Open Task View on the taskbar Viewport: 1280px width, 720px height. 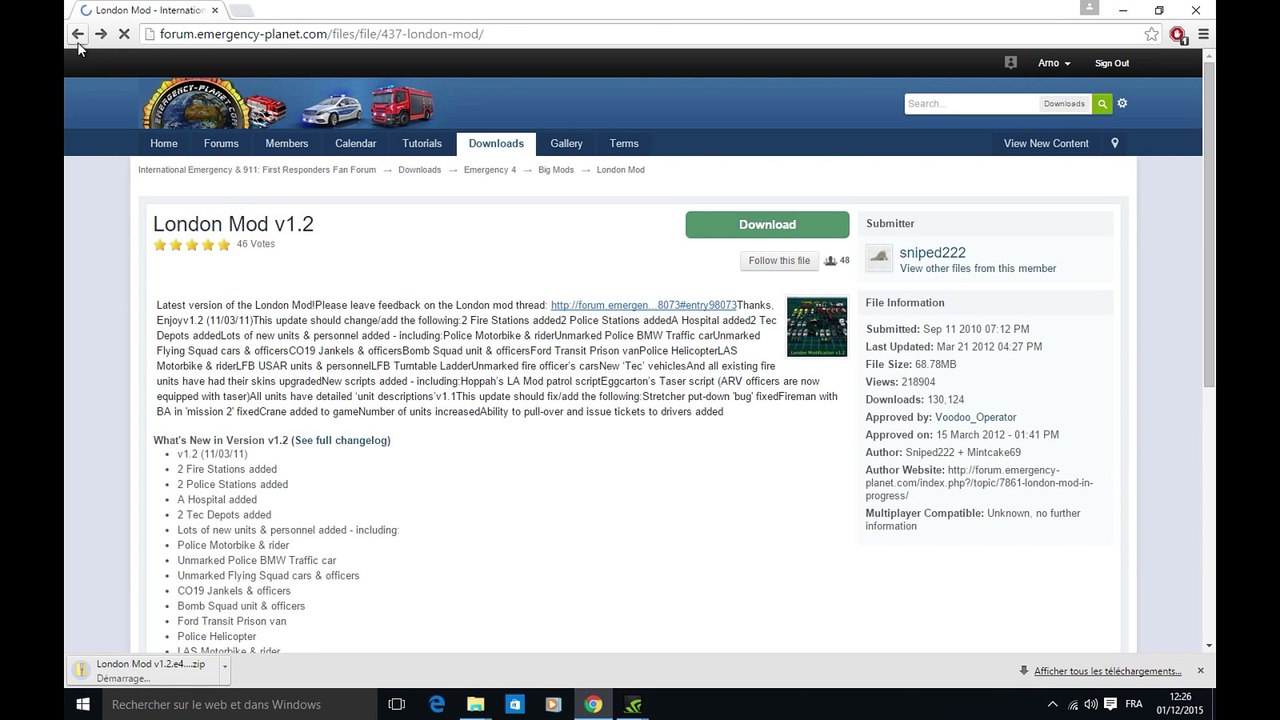click(x=396, y=704)
